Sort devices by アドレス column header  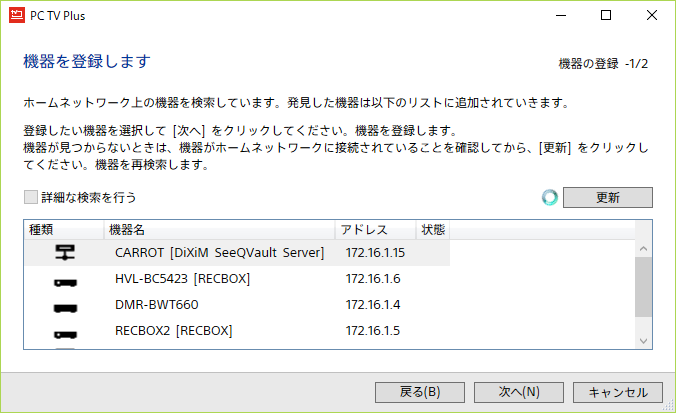[x=374, y=230]
